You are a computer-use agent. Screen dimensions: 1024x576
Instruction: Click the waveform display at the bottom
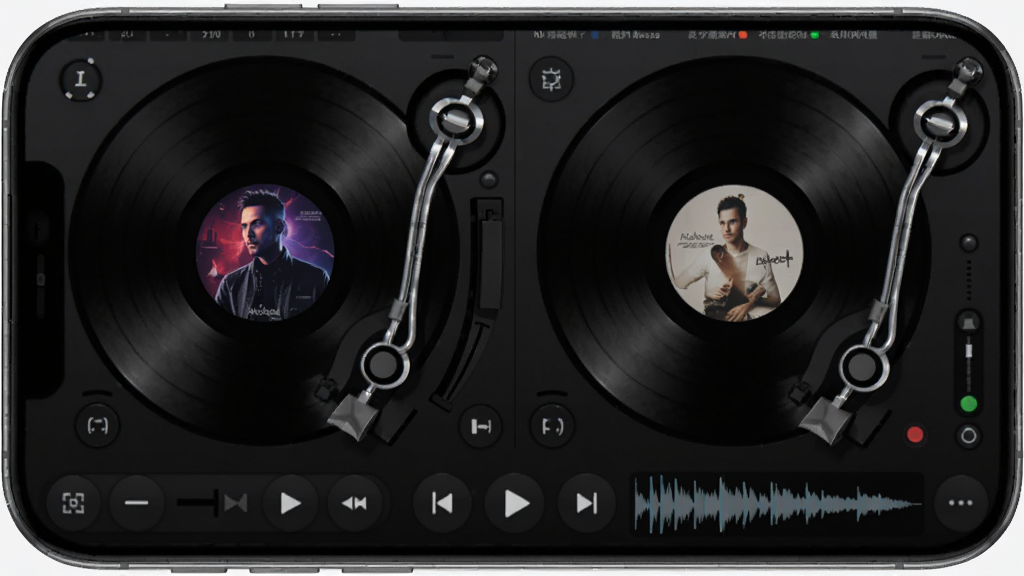[777, 504]
